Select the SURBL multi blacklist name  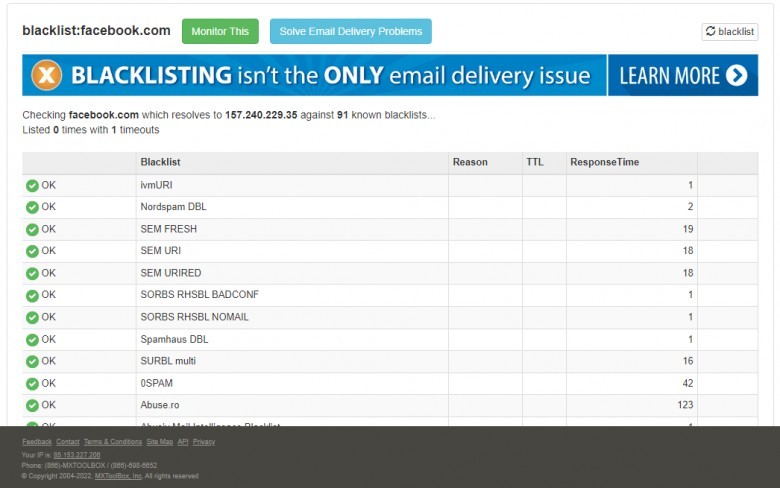pos(168,361)
